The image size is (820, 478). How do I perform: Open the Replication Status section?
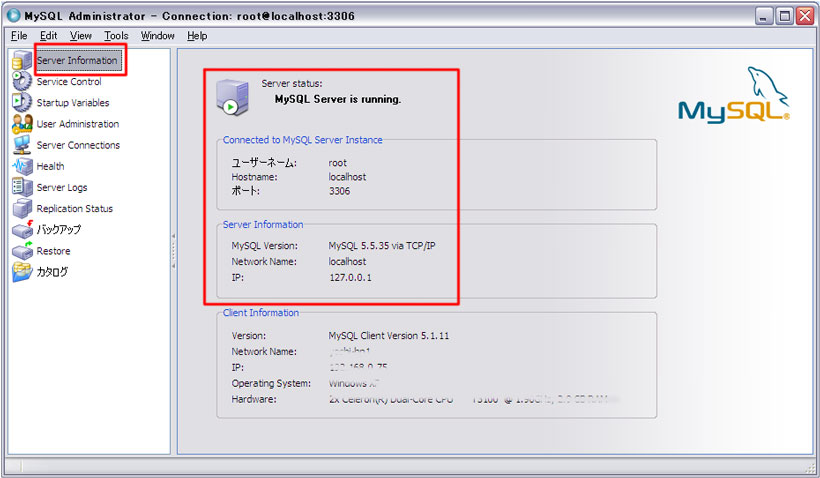click(74, 208)
